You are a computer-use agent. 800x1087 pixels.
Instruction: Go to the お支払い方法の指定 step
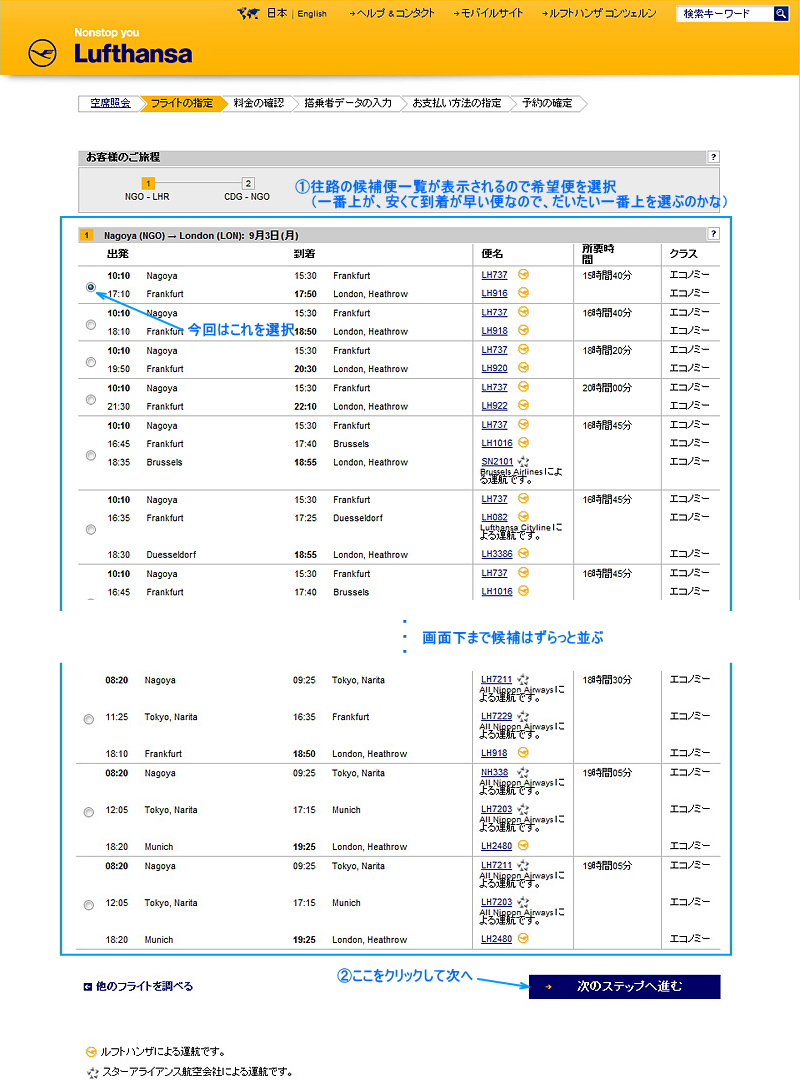tap(457, 103)
